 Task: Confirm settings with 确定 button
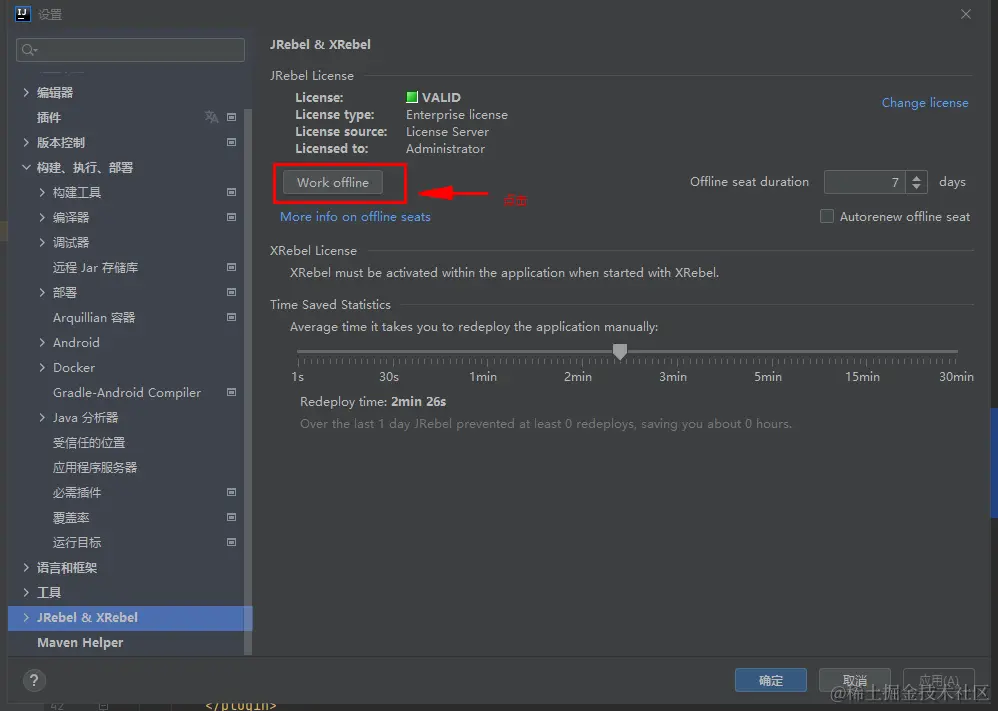771,680
